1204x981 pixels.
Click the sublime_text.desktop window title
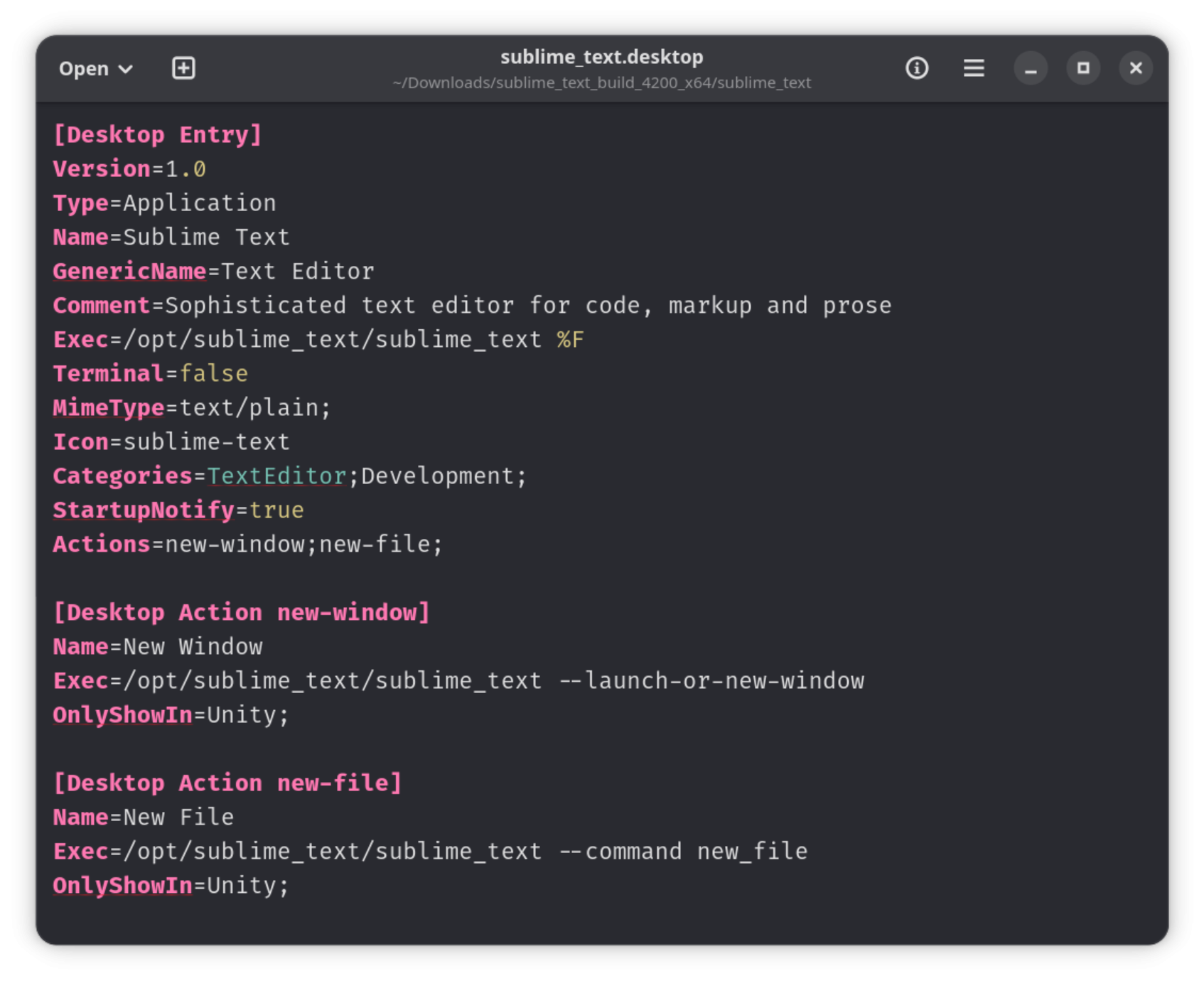tap(602, 57)
